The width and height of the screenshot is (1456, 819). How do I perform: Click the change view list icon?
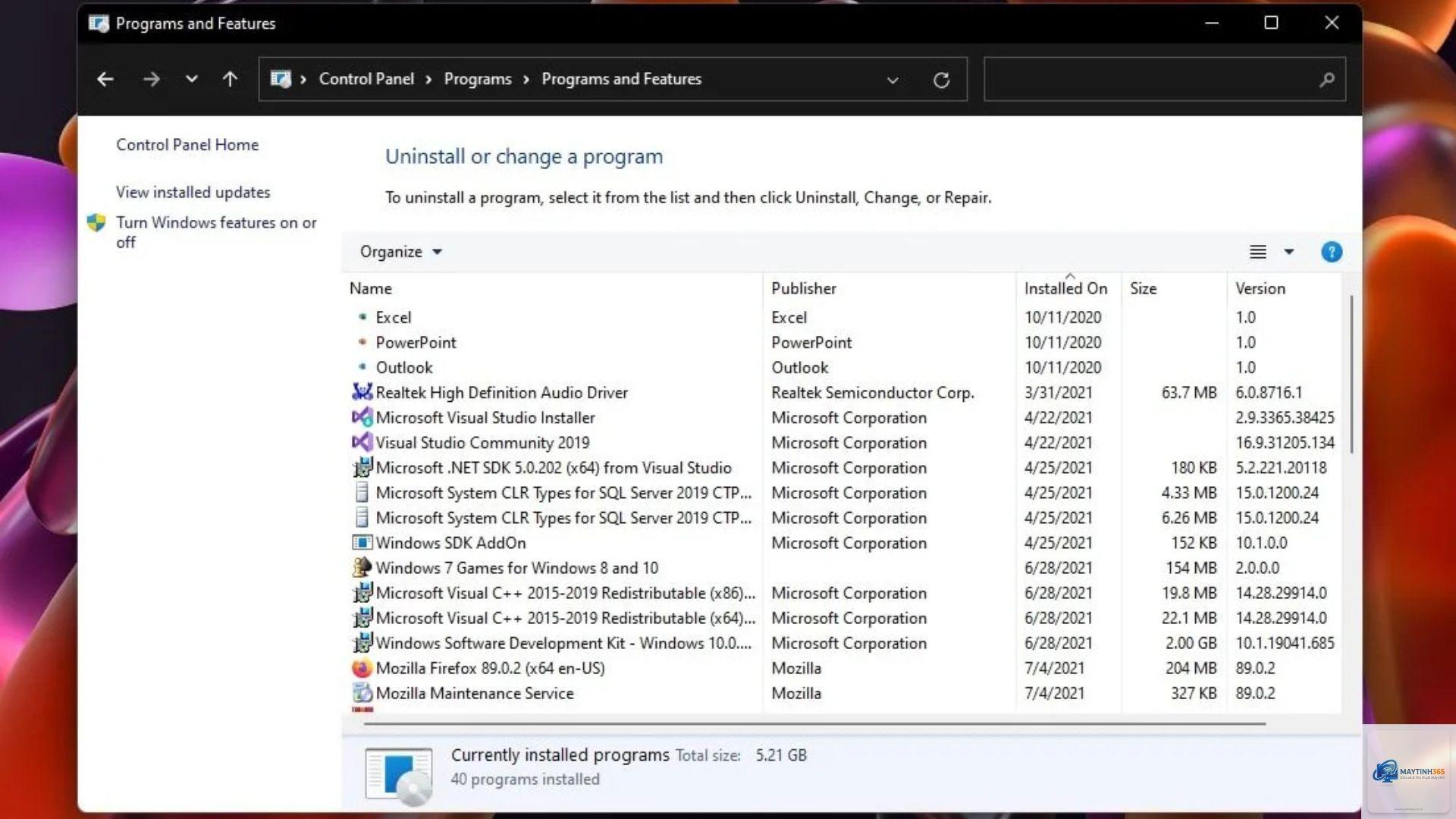coord(1258,252)
